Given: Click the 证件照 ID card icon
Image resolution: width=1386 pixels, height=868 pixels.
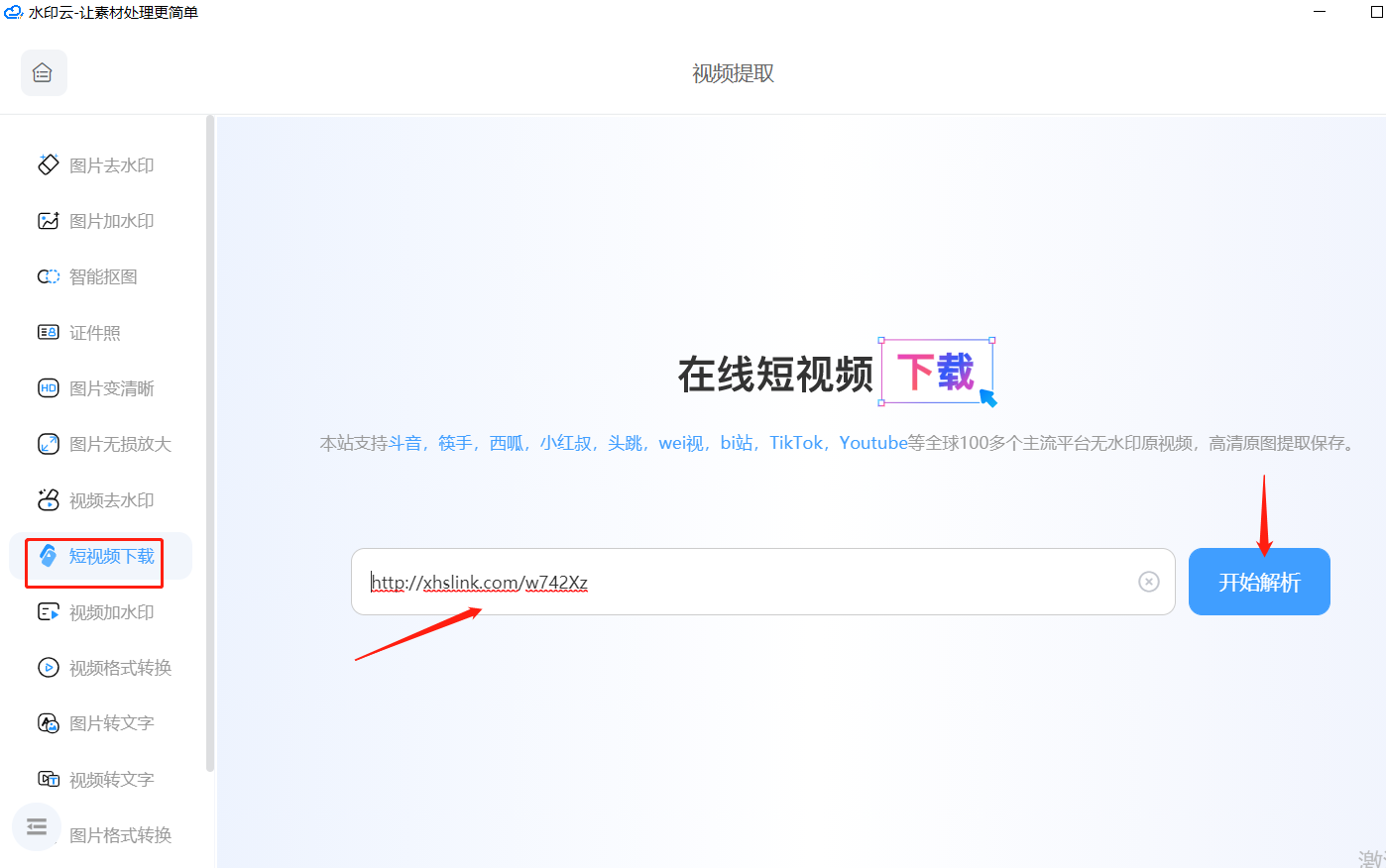Looking at the screenshot, I should pos(49,332).
